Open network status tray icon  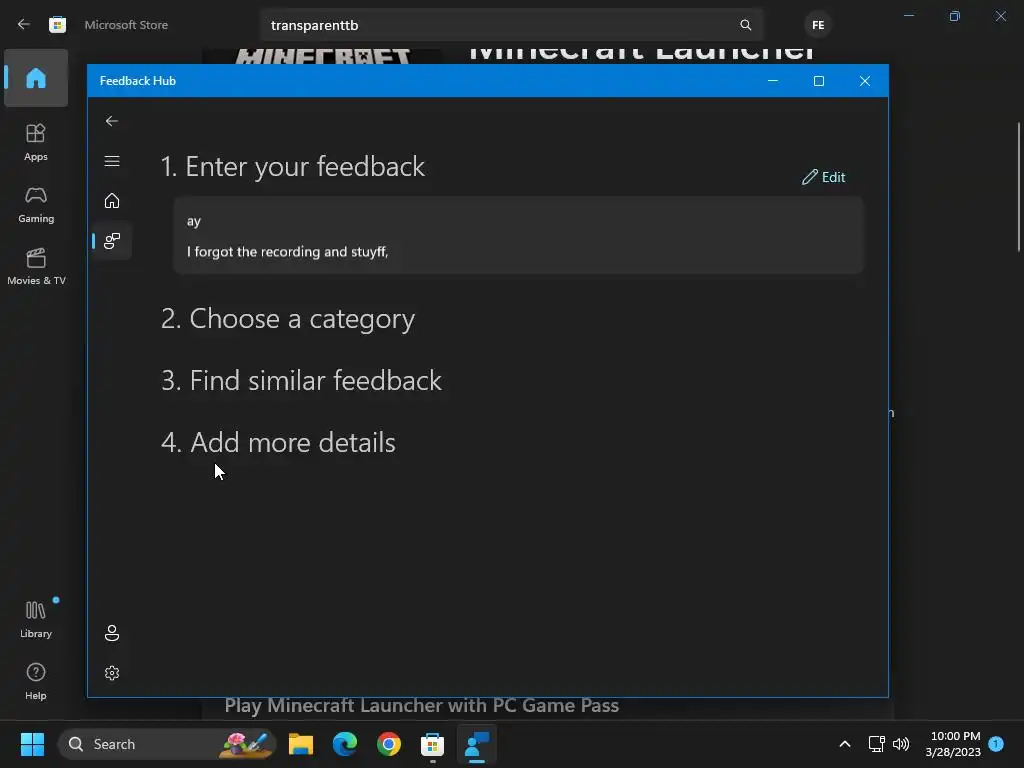tap(876, 744)
